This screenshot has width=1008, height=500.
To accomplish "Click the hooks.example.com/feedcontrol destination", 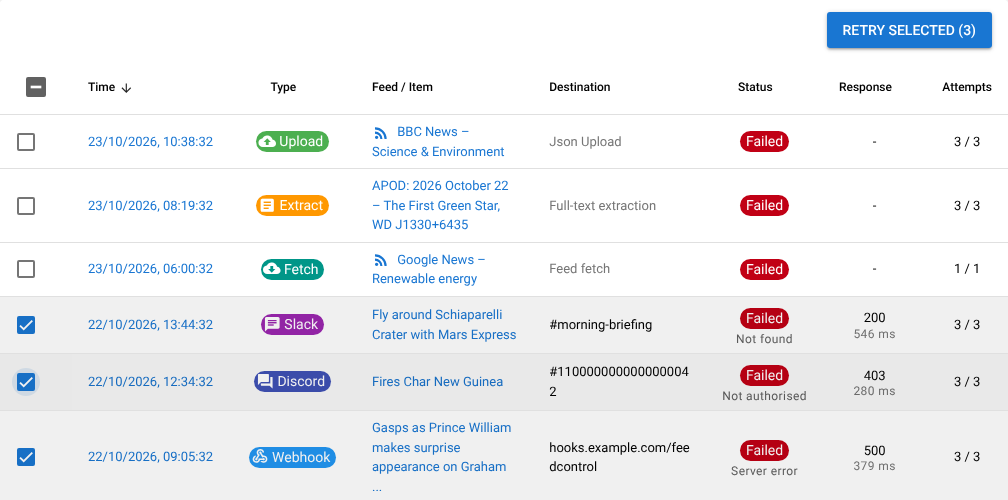I will pos(619,457).
